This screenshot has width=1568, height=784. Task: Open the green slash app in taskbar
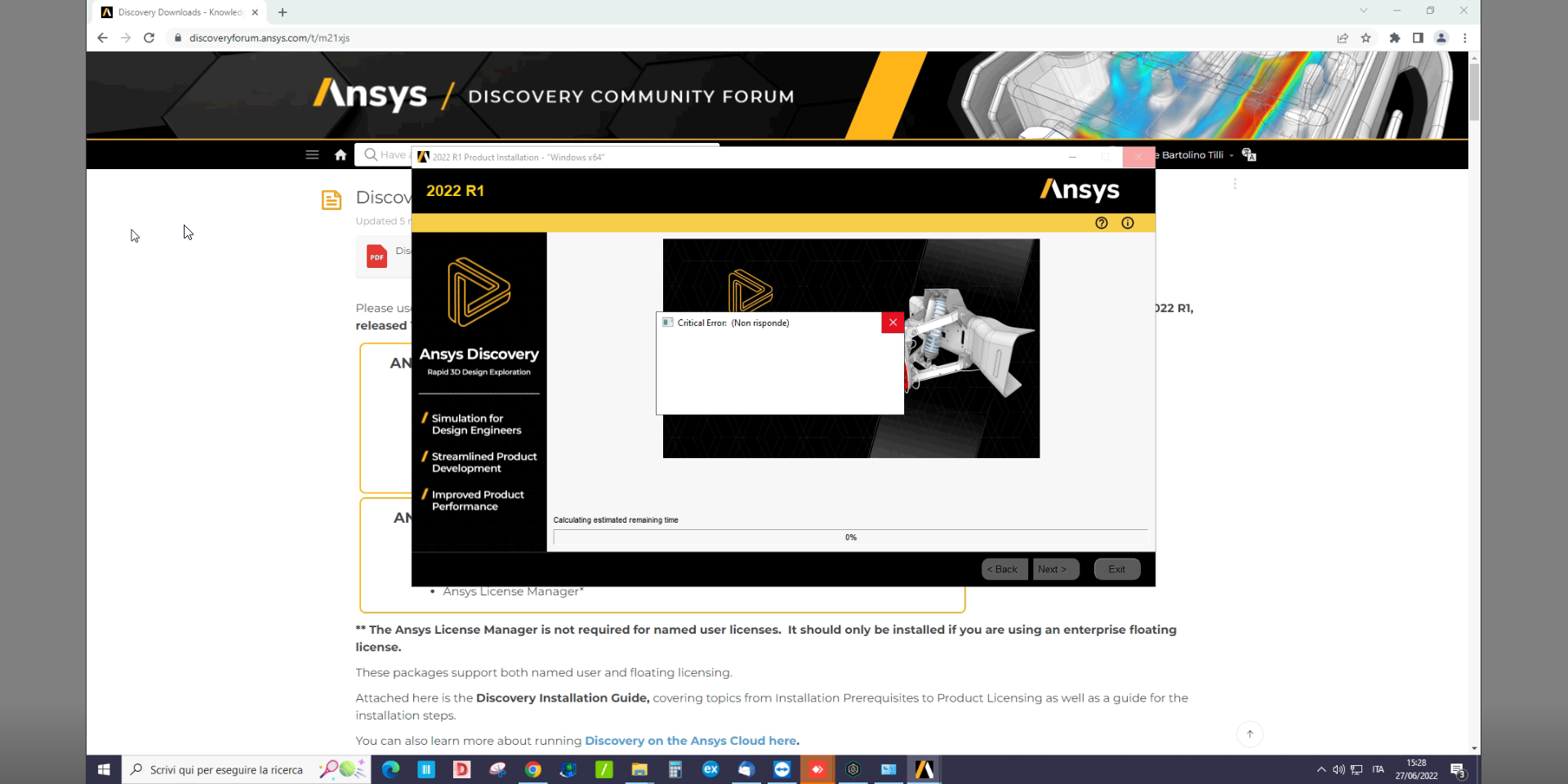click(604, 769)
